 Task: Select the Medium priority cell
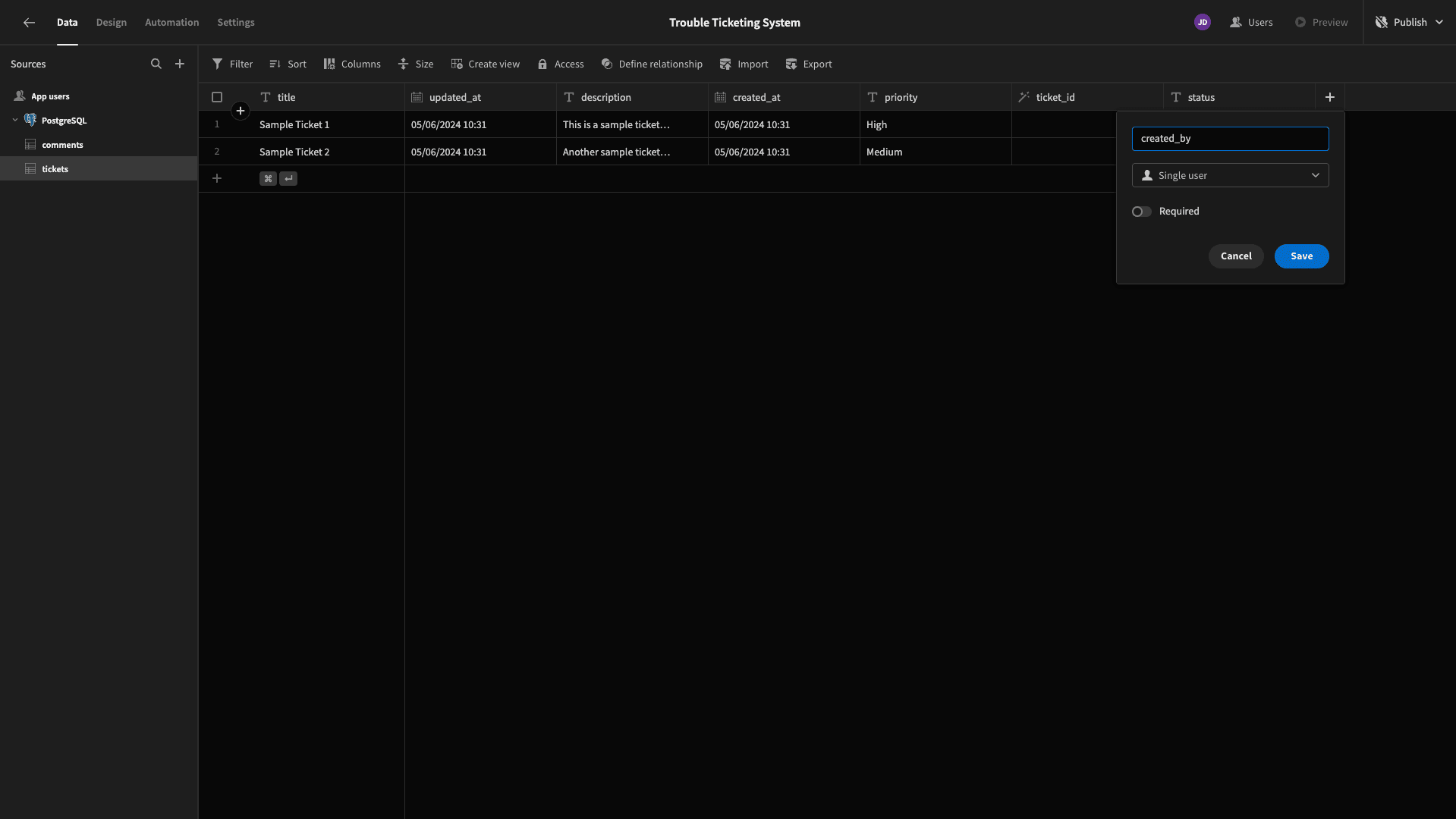pyautogui.click(x=936, y=152)
